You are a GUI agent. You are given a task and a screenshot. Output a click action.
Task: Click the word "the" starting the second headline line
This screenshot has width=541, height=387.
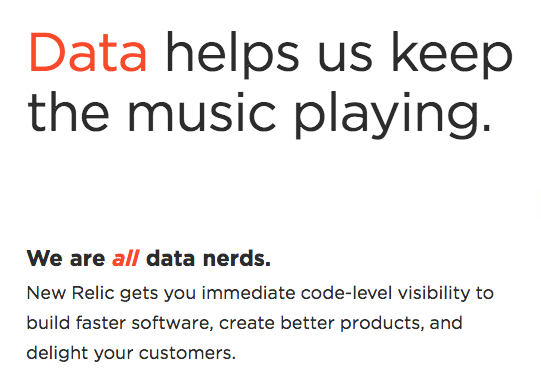click(x=68, y=112)
